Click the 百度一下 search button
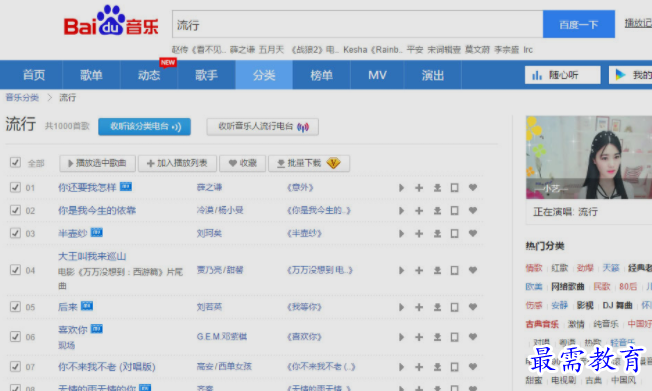 pyautogui.click(x=579, y=25)
